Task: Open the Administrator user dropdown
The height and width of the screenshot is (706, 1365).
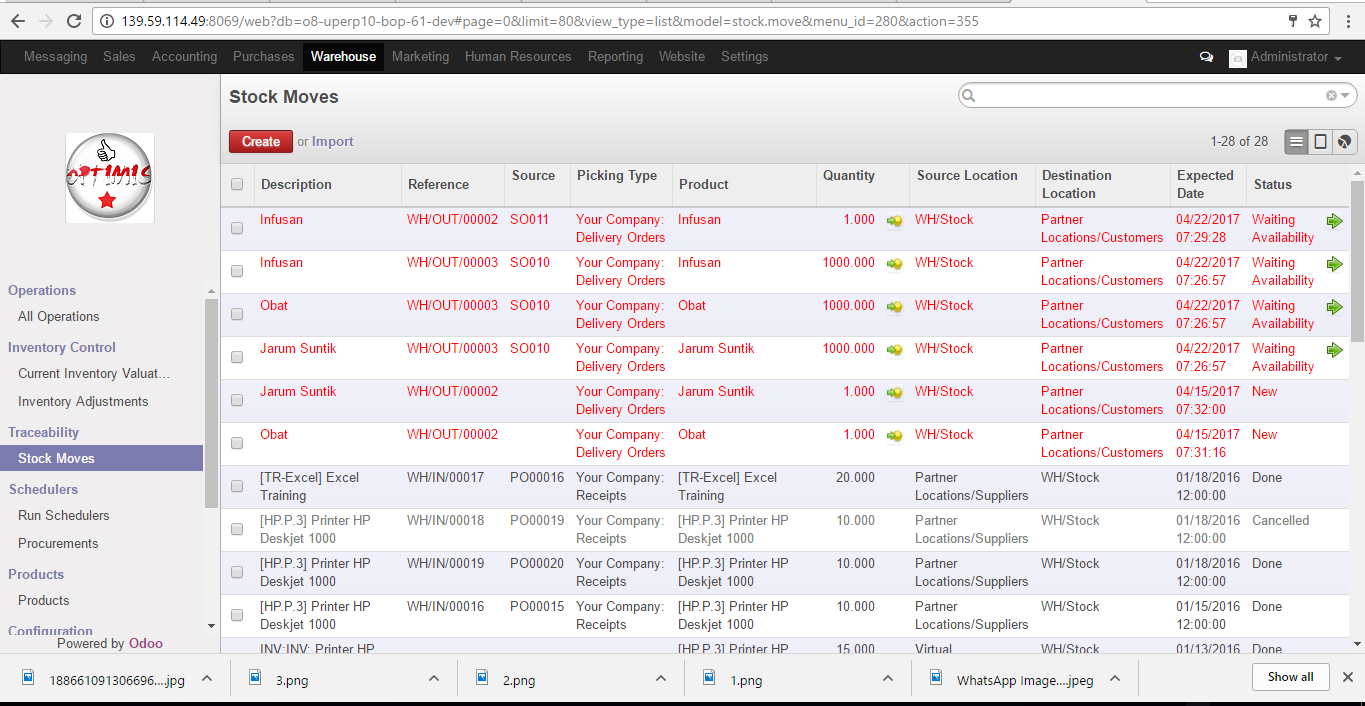Action: point(1296,57)
